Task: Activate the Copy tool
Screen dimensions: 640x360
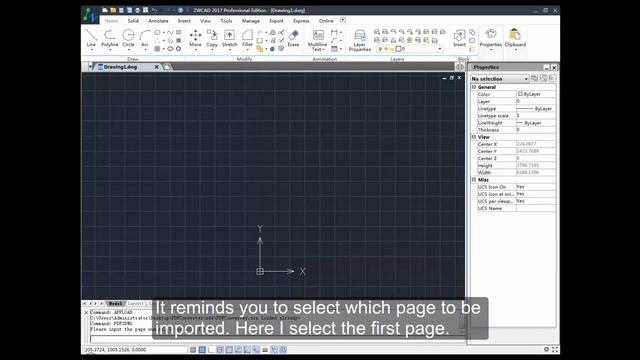Action: (211, 38)
